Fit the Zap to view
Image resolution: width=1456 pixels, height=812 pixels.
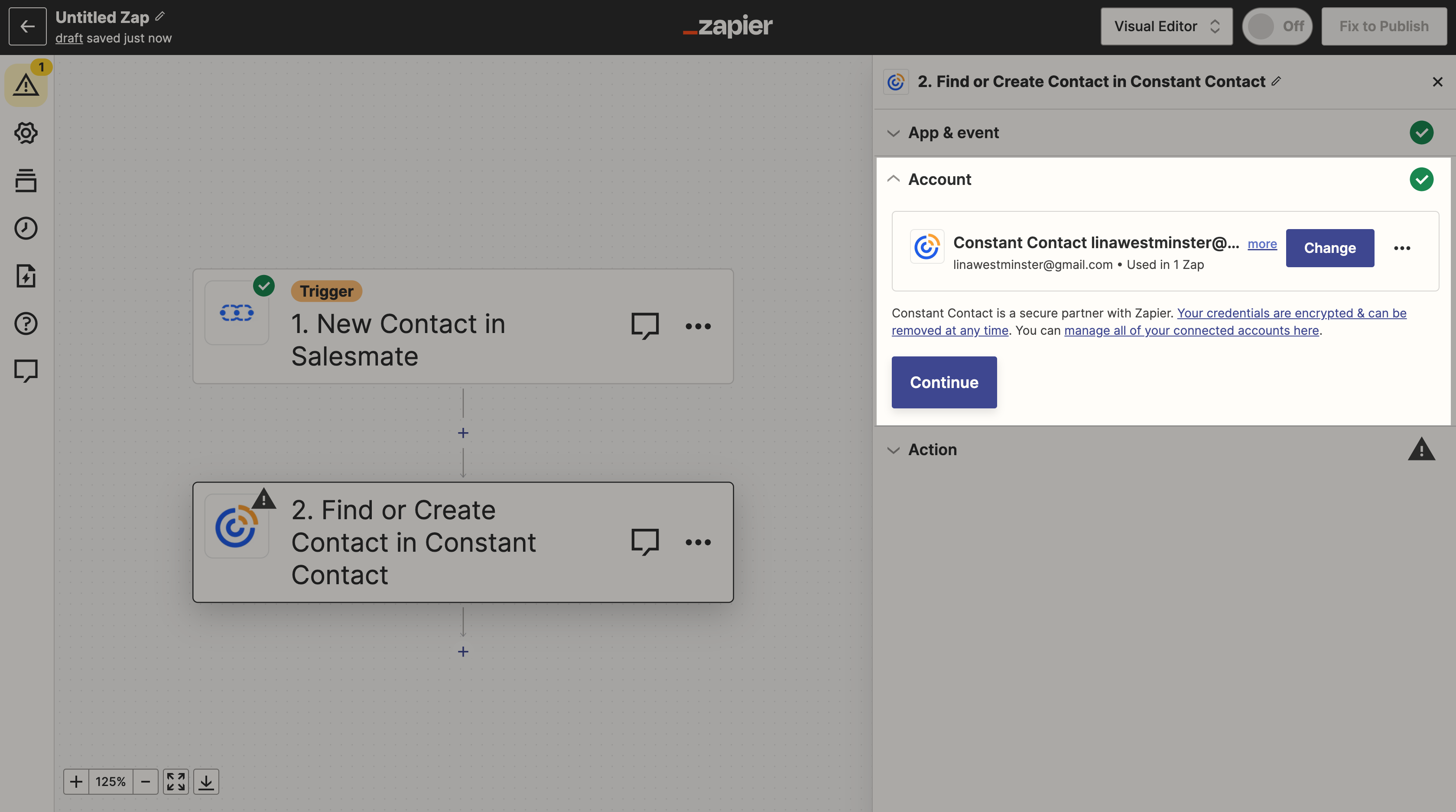tap(176, 782)
